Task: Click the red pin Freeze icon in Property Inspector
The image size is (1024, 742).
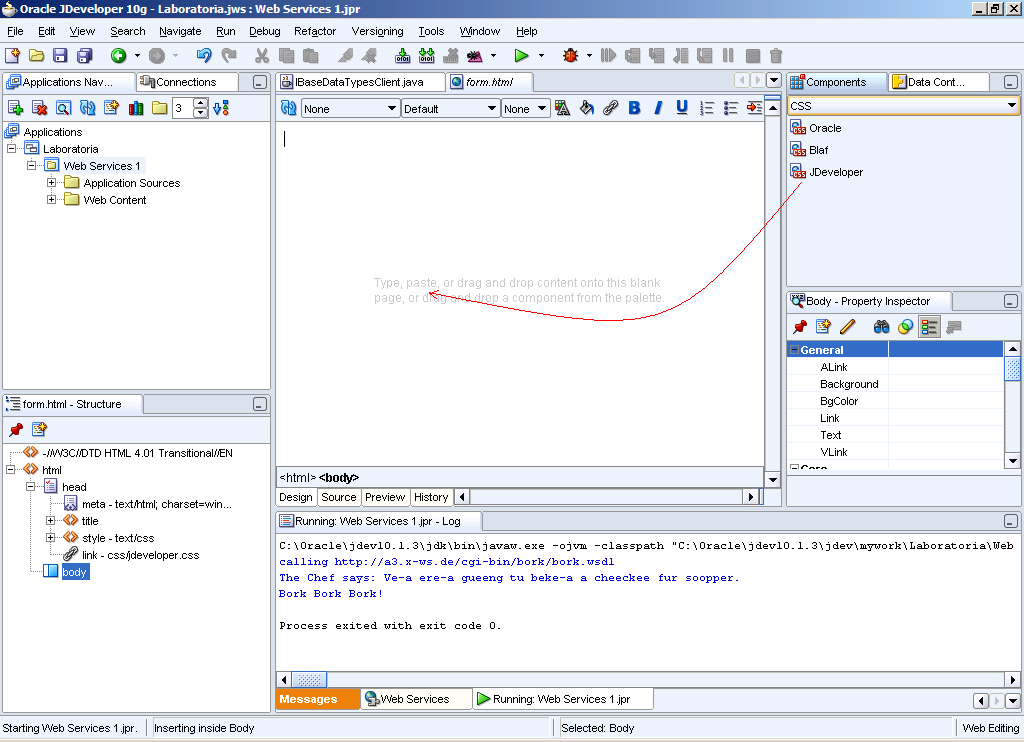Action: pyautogui.click(x=800, y=327)
